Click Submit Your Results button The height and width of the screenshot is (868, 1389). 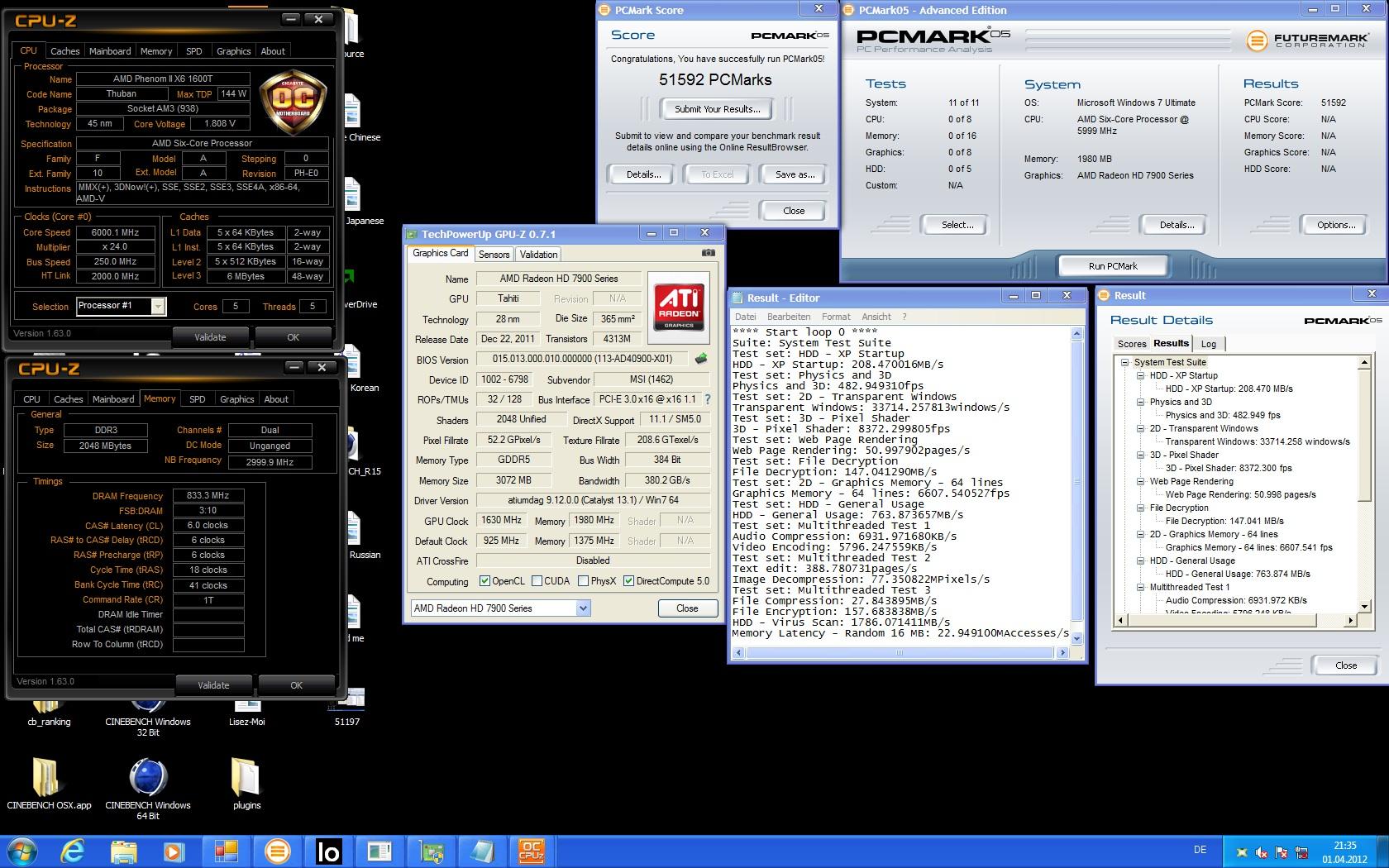coord(717,109)
